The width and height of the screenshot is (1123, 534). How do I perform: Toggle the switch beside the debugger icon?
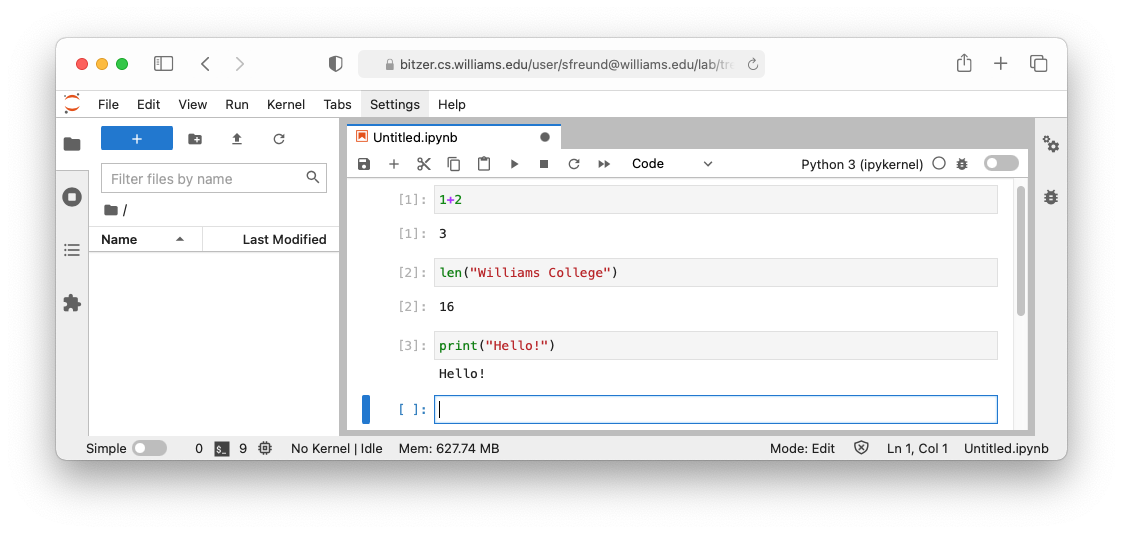click(1001, 164)
